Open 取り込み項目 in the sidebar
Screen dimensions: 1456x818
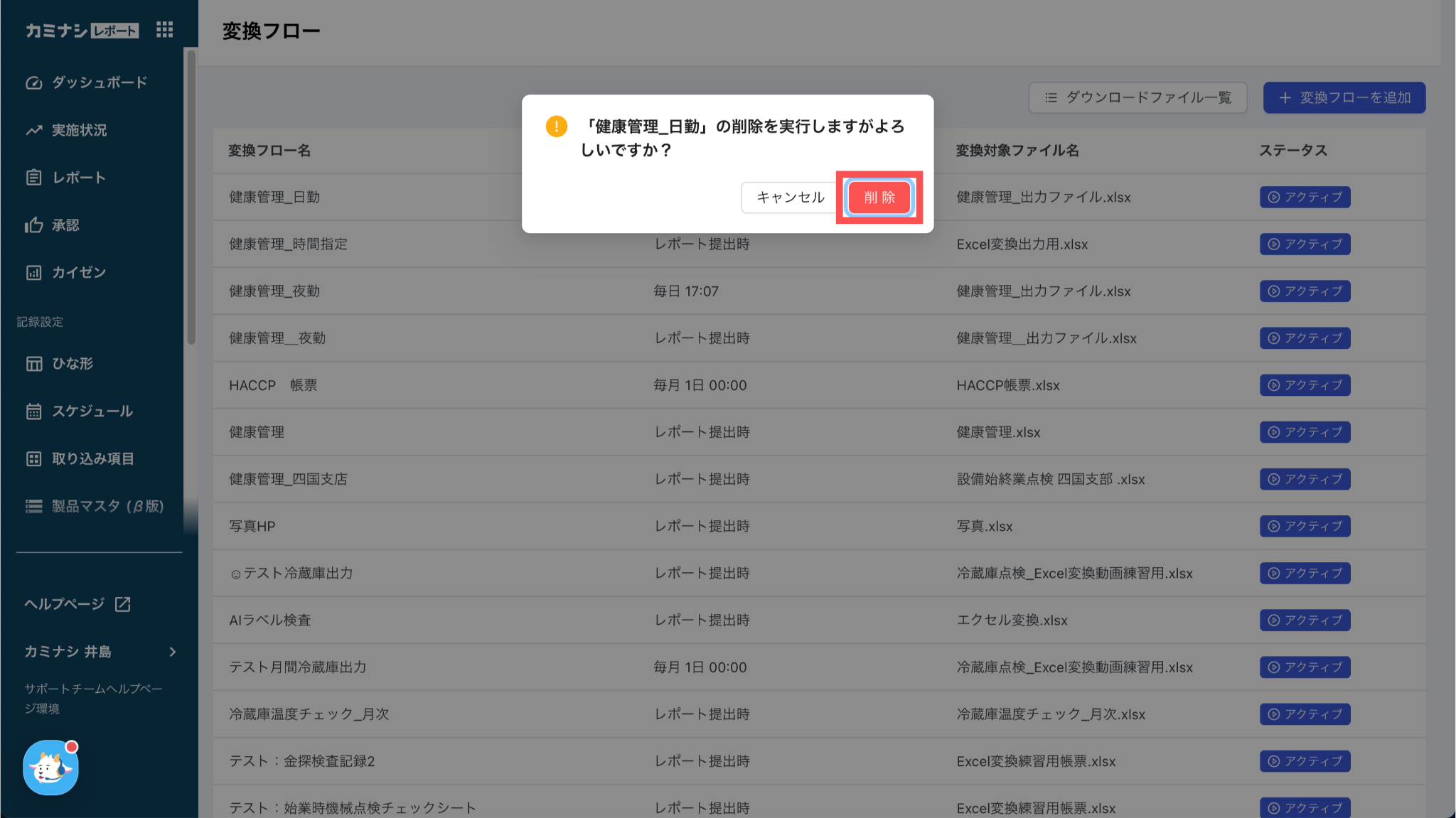point(92,458)
